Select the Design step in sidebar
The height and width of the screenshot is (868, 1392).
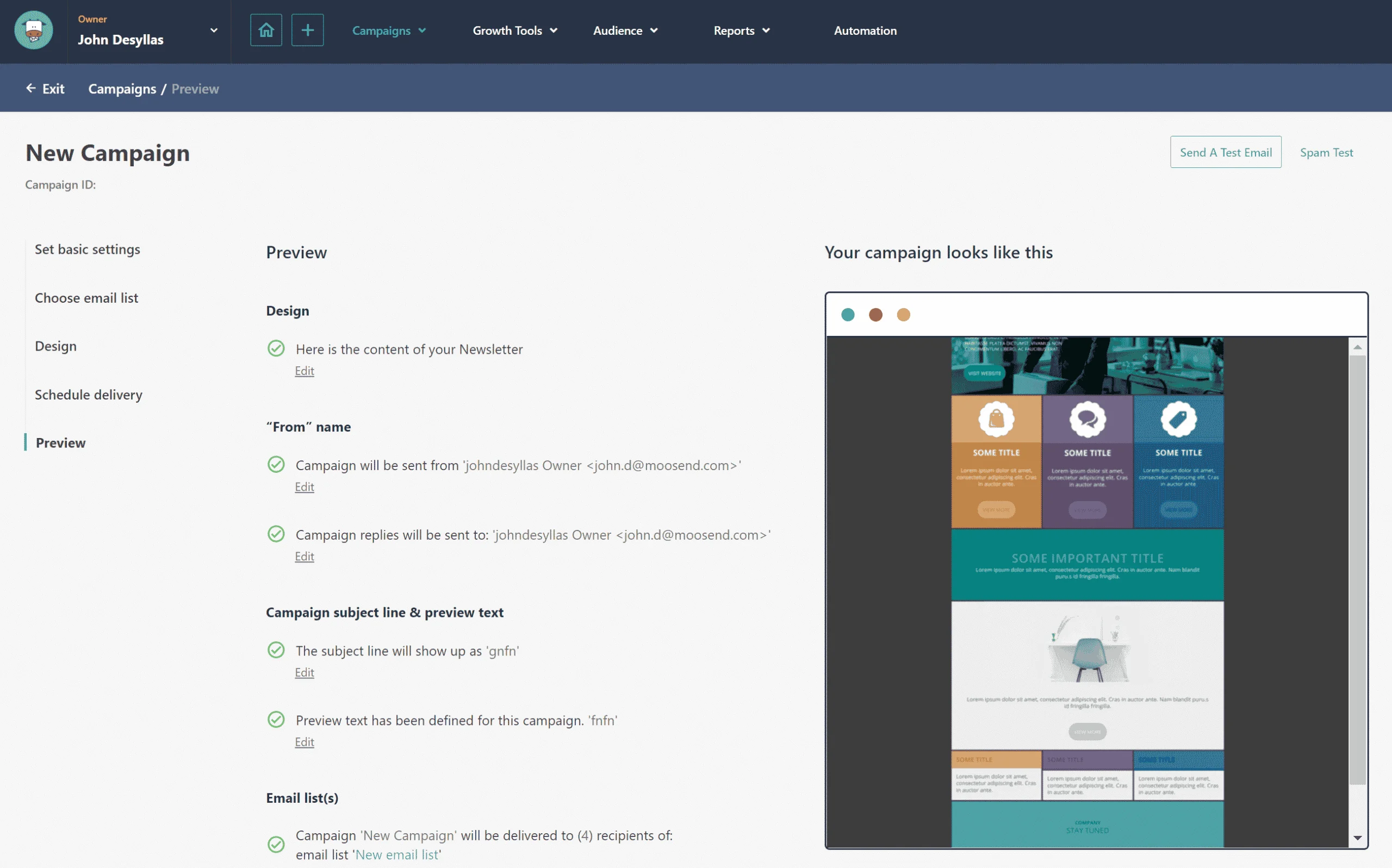click(x=55, y=346)
